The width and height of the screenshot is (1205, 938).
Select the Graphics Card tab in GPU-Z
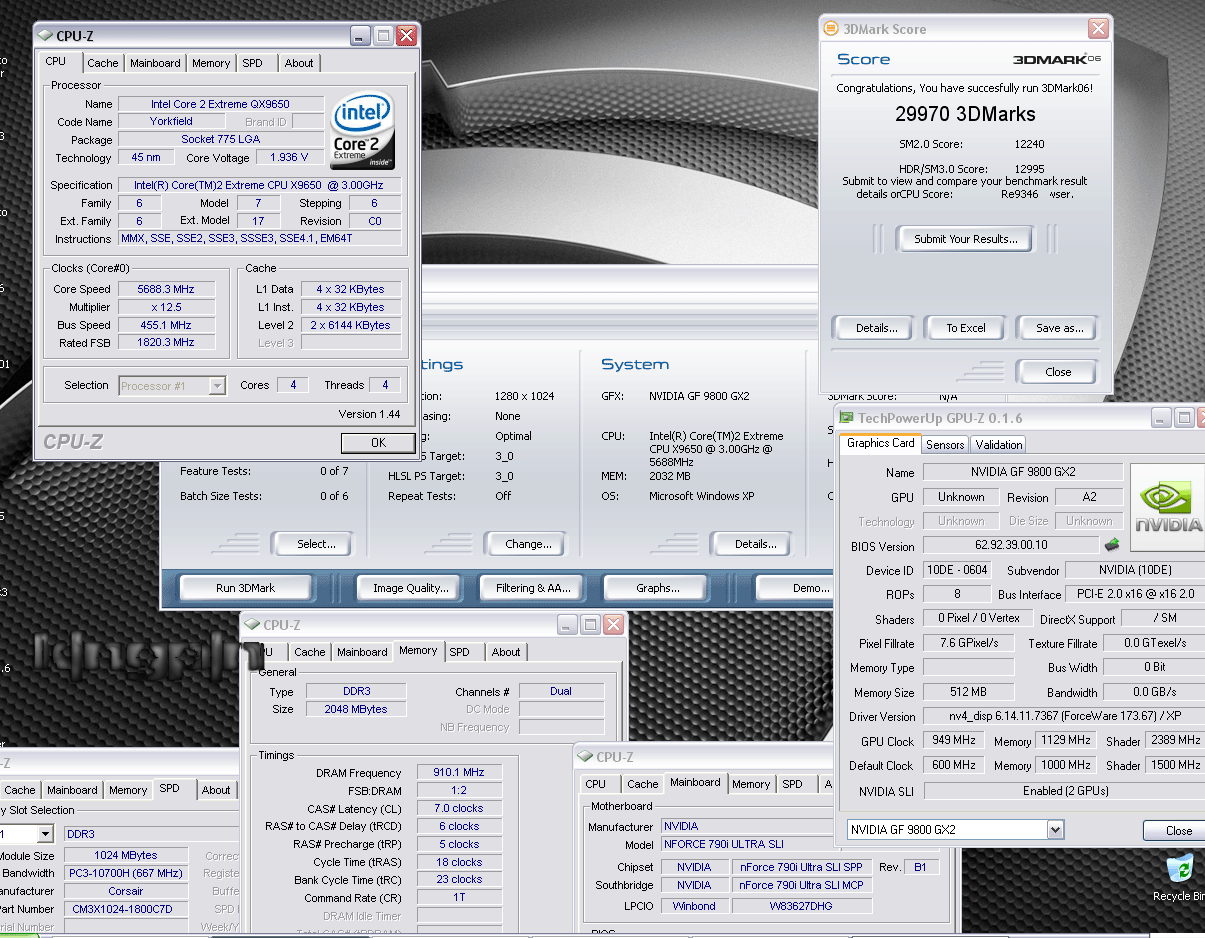pos(881,443)
